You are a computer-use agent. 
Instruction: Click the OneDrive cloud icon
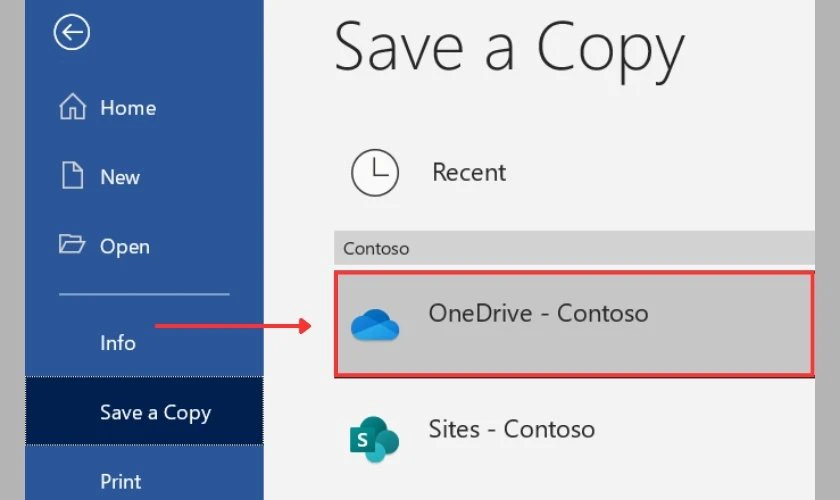click(374, 325)
